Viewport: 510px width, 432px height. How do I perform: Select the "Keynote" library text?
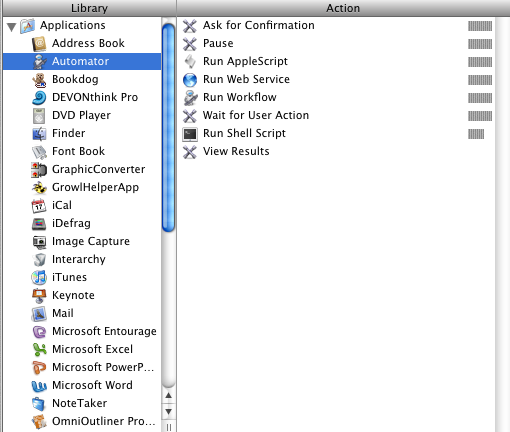coord(73,296)
